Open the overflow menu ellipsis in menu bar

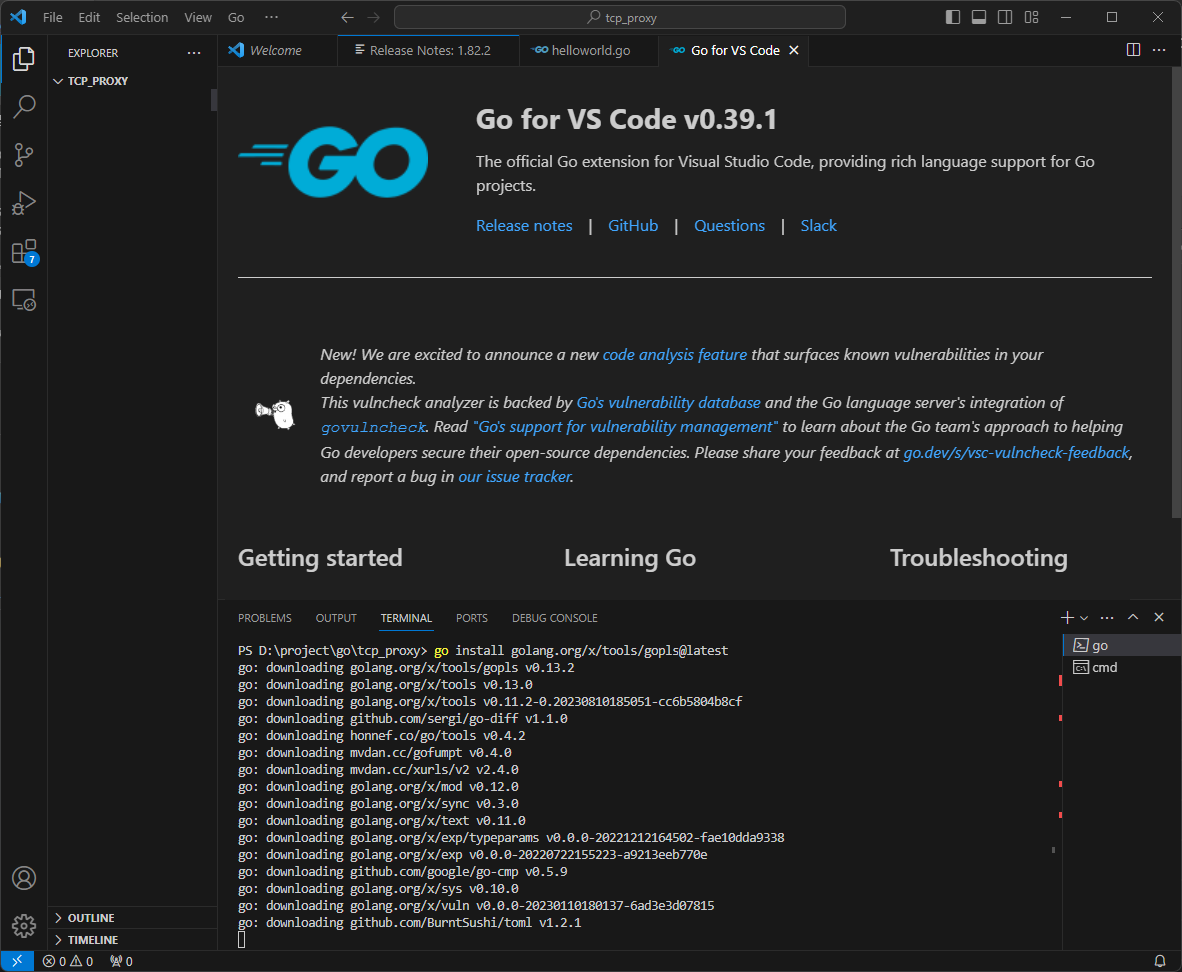(x=271, y=17)
